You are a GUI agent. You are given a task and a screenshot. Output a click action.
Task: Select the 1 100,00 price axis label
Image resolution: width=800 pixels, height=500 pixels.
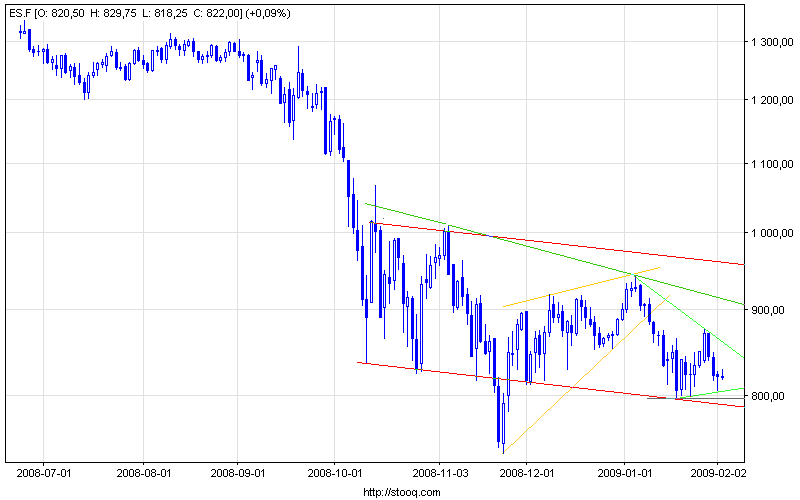772,164
